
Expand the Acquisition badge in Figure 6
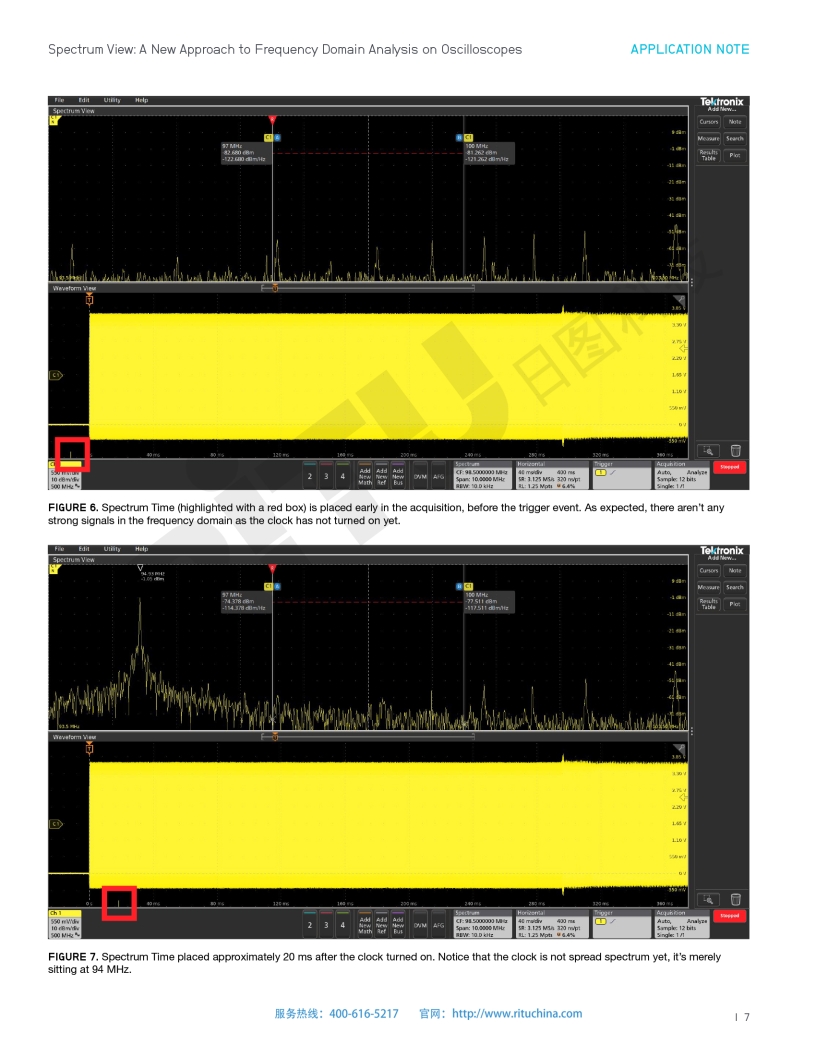point(684,475)
